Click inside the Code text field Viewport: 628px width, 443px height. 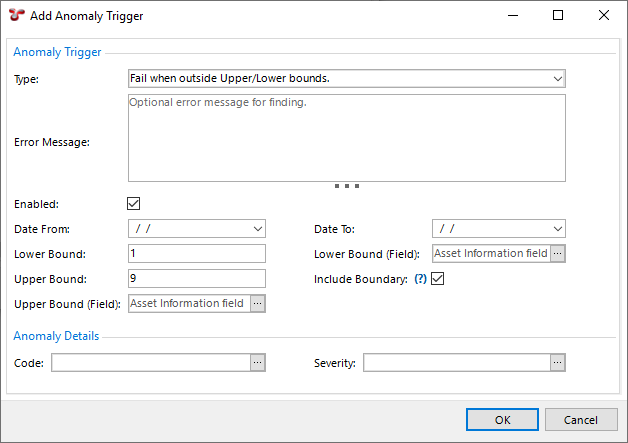(150, 363)
